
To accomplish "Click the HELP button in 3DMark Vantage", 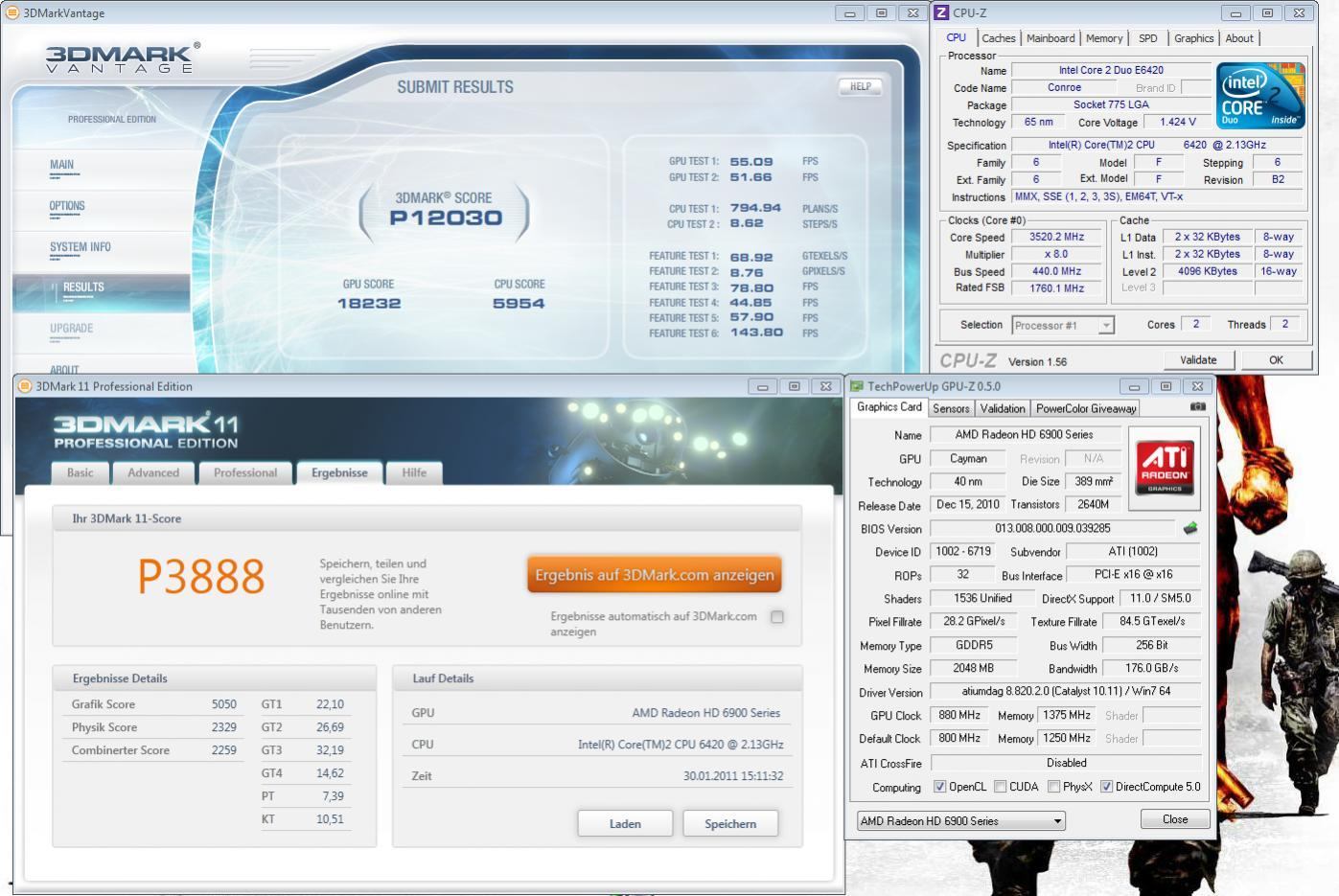I will [861, 86].
